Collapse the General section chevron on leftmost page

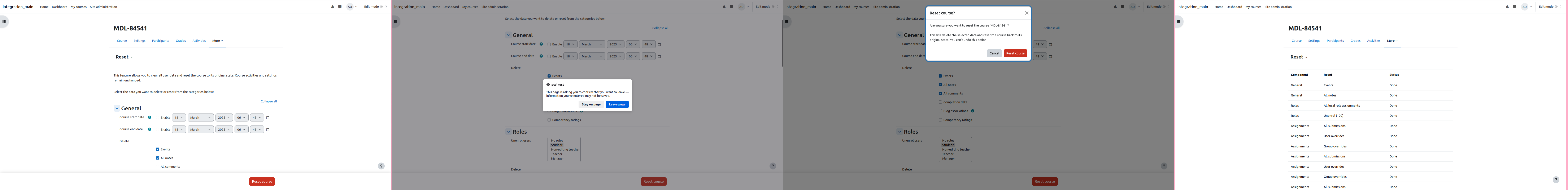(117, 108)
